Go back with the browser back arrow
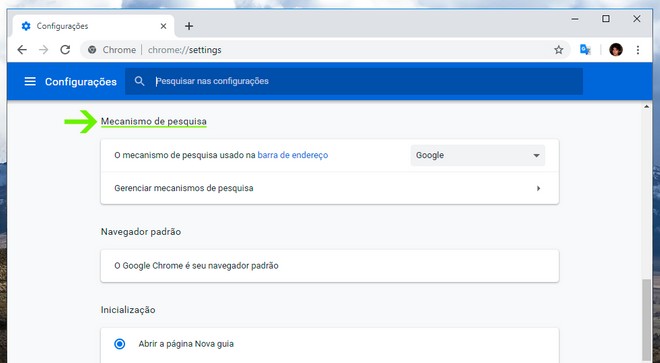The height and width of the screenshot is (363, 660). pos(22,50)
